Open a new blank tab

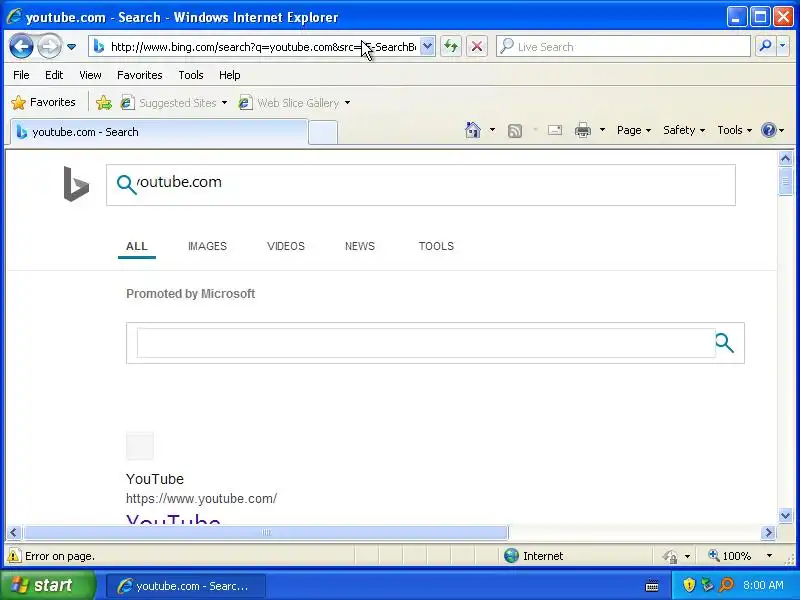point(323,133)
